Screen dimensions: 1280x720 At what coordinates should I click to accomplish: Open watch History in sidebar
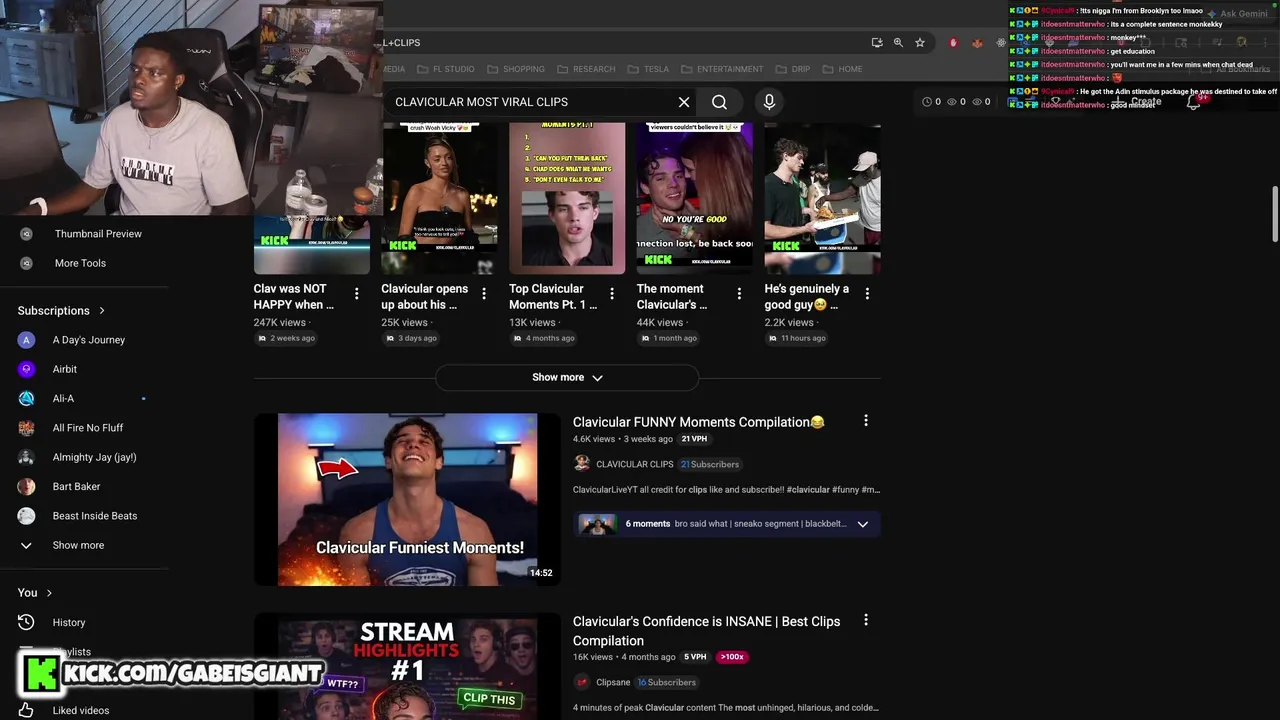pyautogui.click(x=69, y=622)
